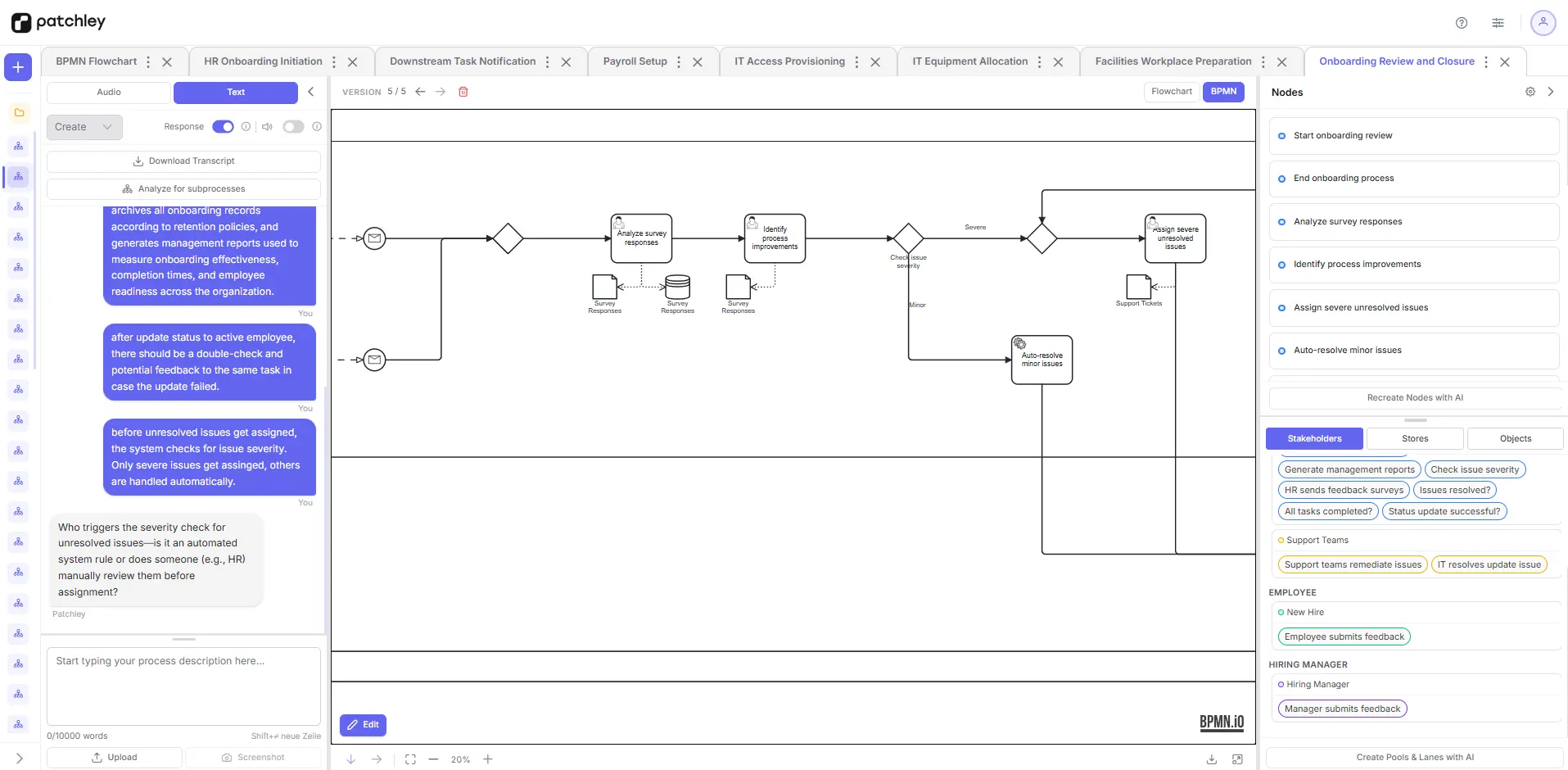Screen dimensions: 1568x770
Task: Go to previous version arrow
Action: click(x=420, y=92)
